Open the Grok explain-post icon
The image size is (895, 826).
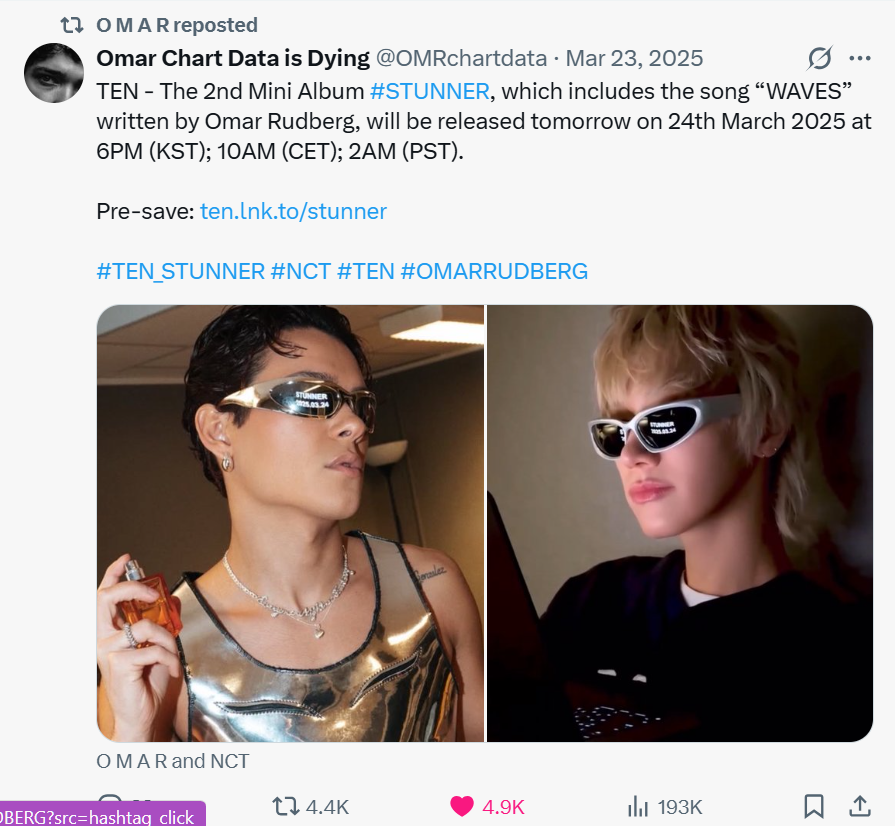point(820,58)
